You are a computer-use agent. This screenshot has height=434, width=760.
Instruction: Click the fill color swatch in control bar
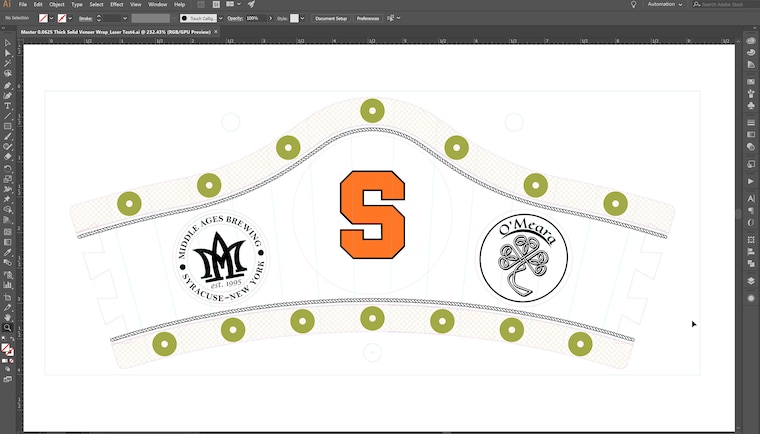(x=44, y=18)
